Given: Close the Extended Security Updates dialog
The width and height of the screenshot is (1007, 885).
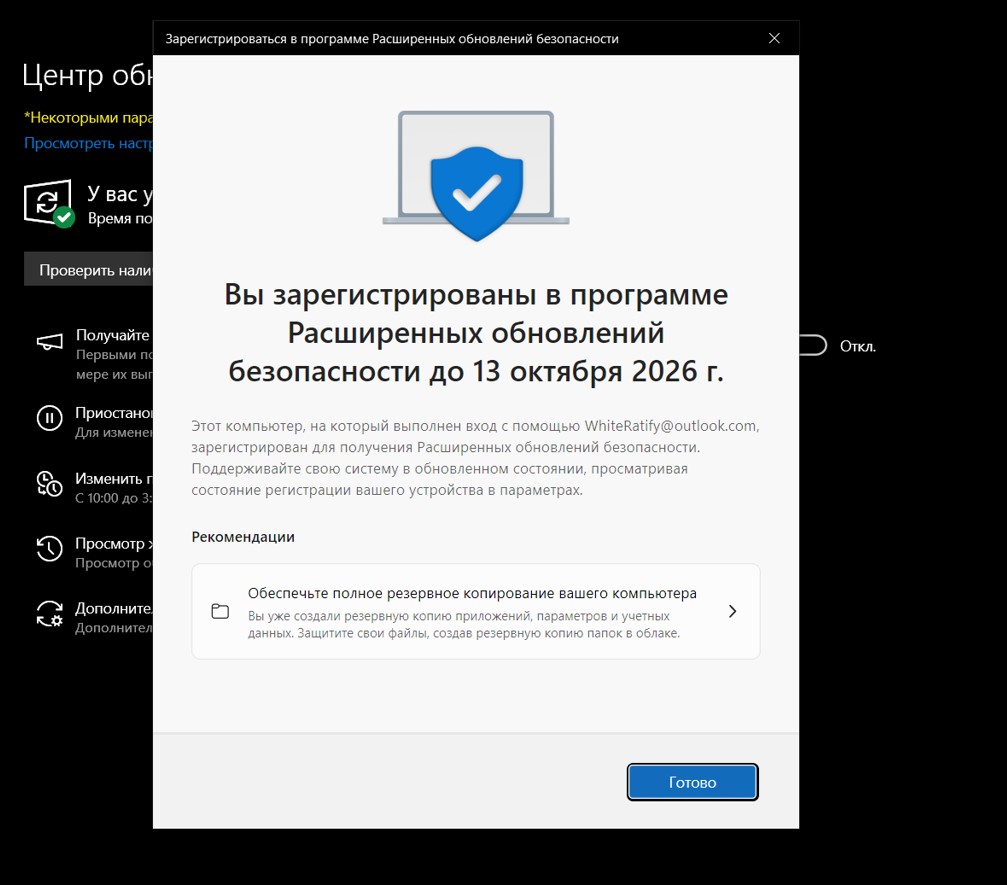Looking at the screenshot, I should (775, 38).
